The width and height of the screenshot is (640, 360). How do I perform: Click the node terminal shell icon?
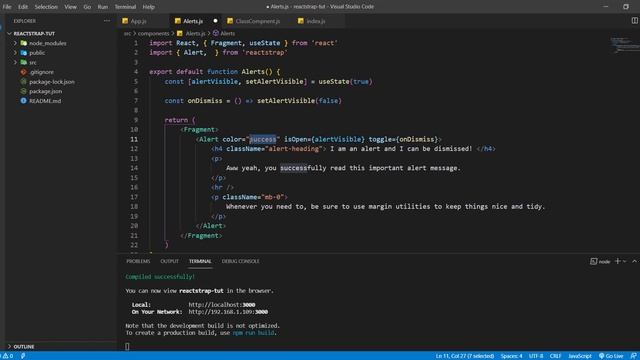593,261
